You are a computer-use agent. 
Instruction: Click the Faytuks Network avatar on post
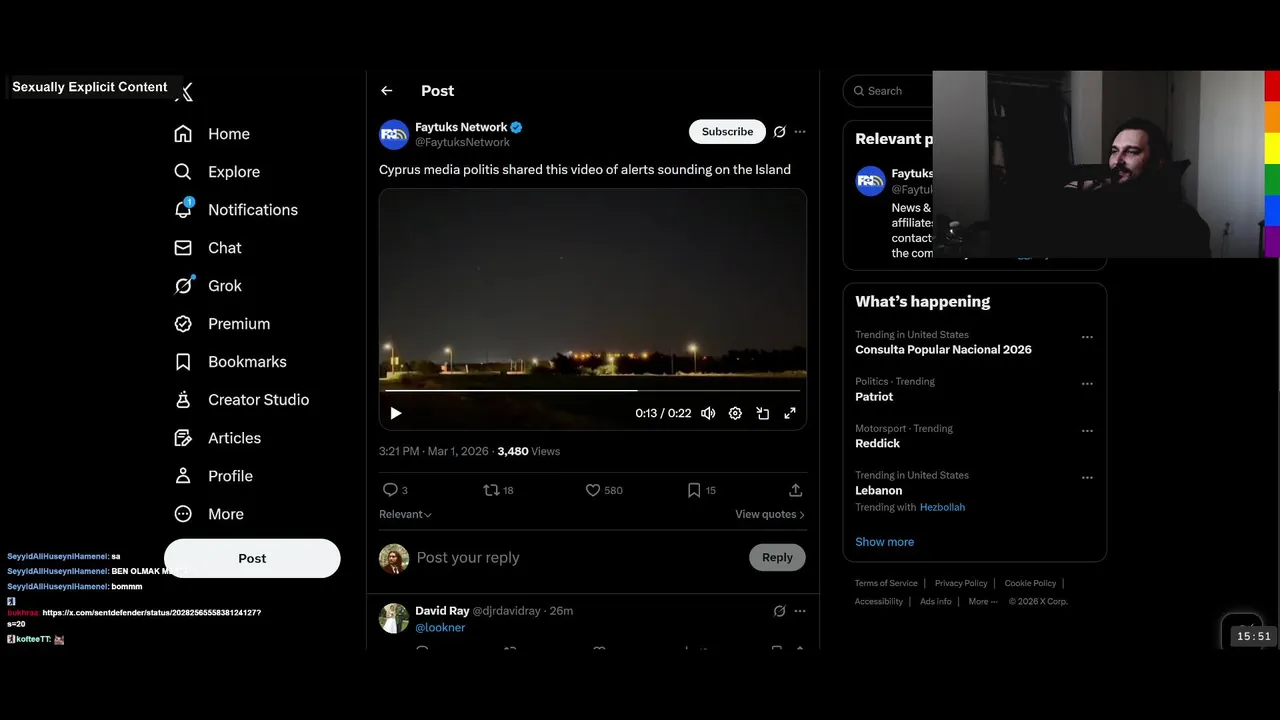394,134
